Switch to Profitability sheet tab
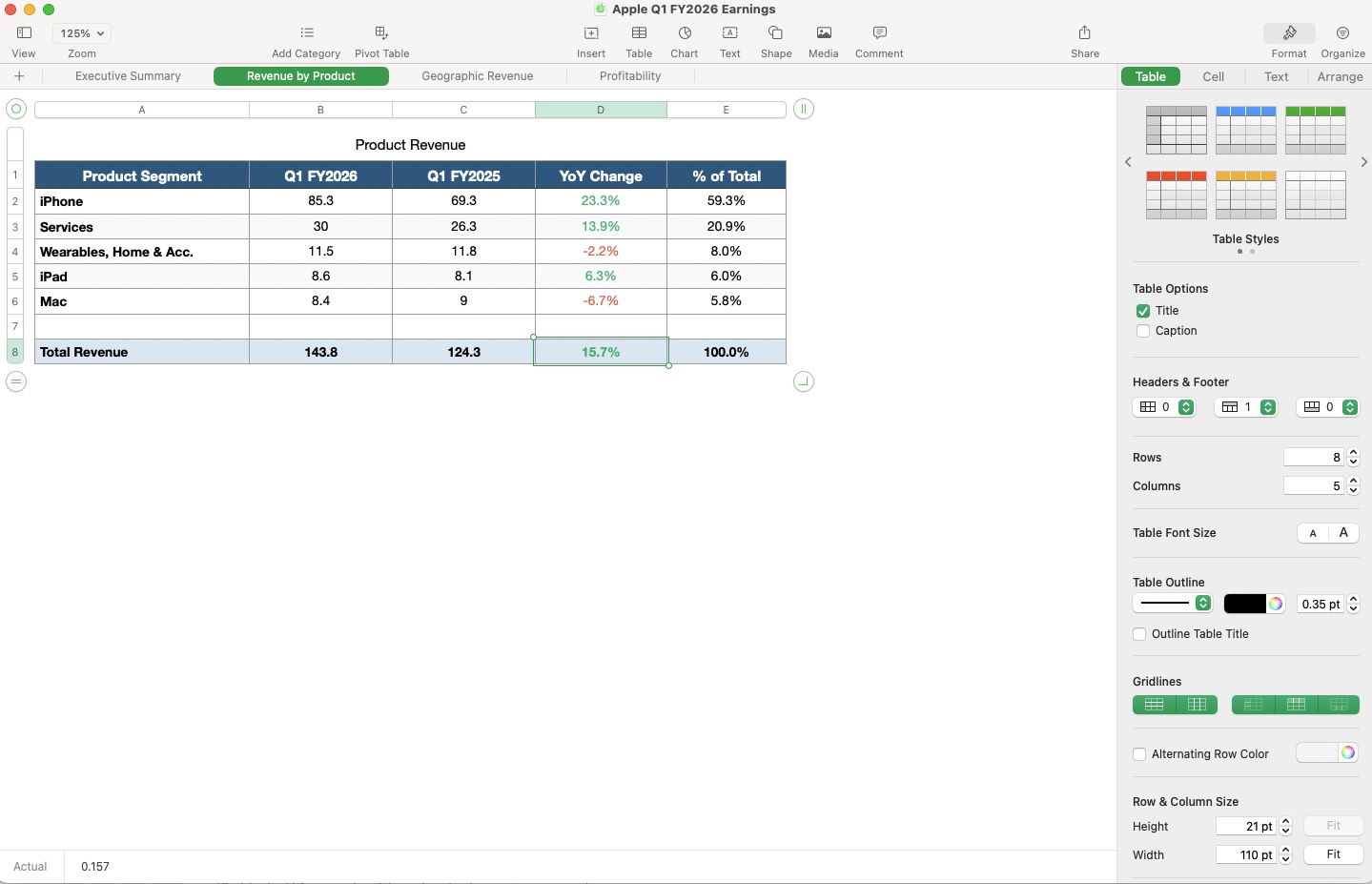The width and height of the screenshot is (1372, 884). (630, 76)
